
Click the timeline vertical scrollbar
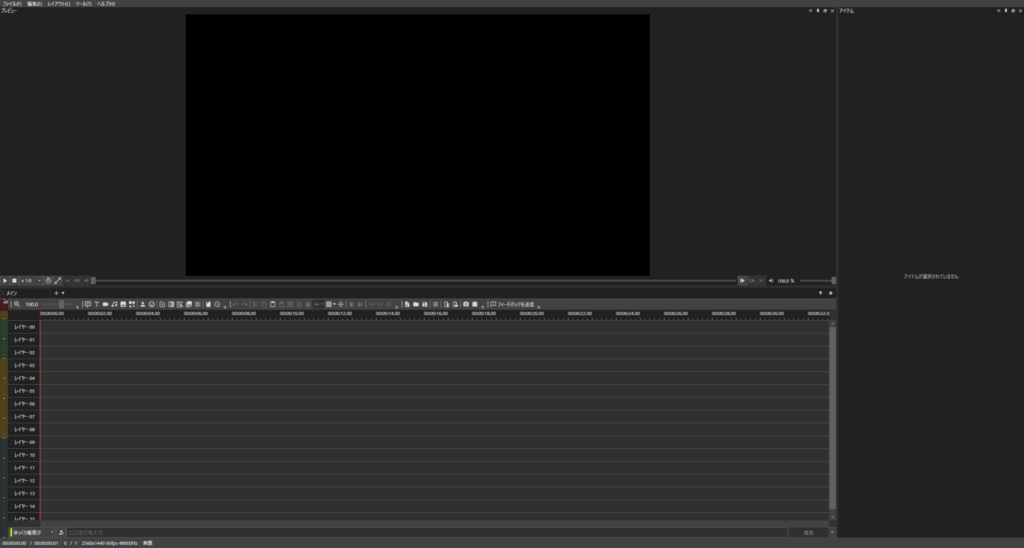pos(833,418)
